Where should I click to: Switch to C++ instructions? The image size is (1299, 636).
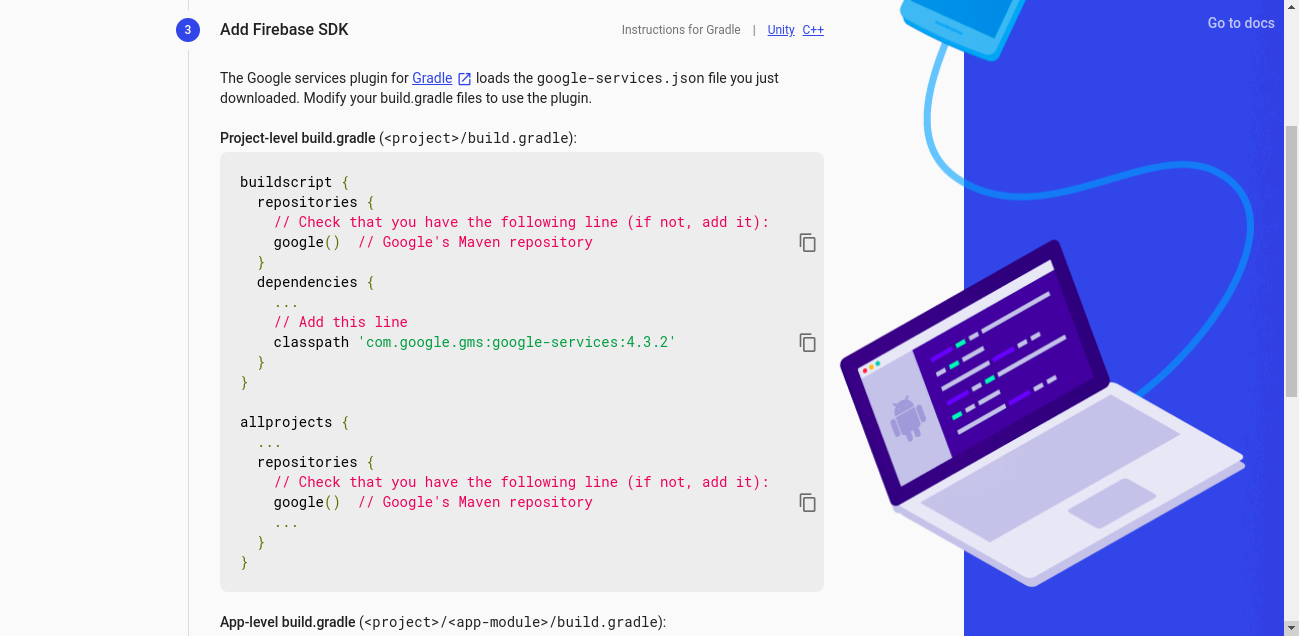coord(813,30)
